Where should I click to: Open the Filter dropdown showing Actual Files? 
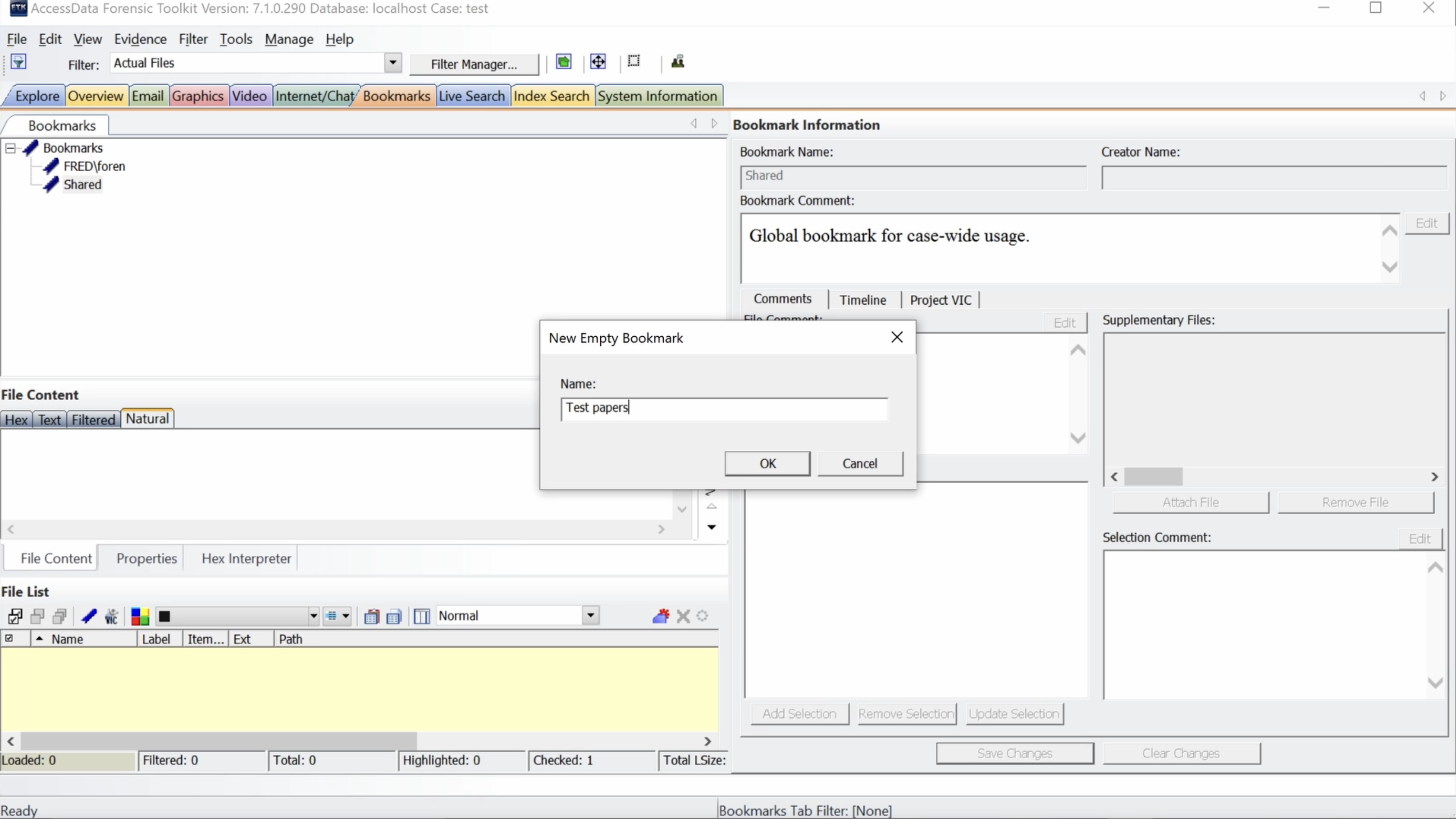point(393,63)
